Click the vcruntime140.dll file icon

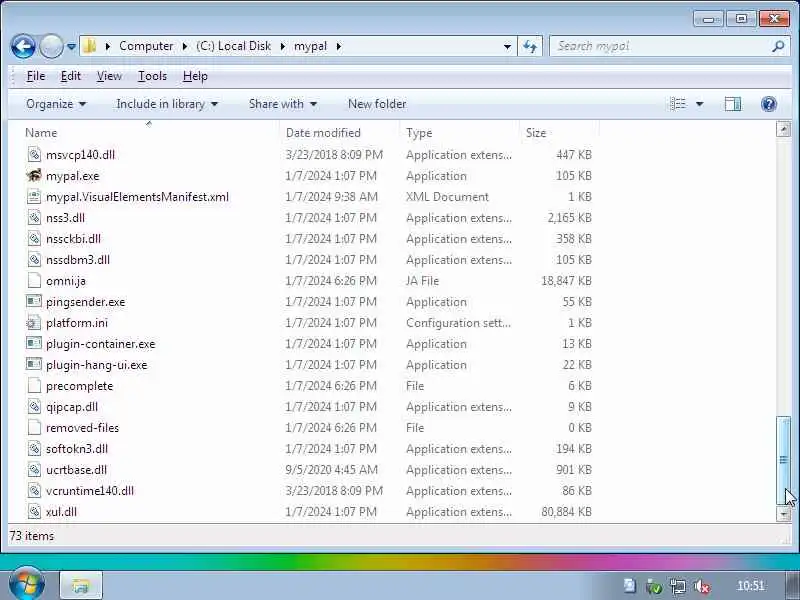[34, 491]
